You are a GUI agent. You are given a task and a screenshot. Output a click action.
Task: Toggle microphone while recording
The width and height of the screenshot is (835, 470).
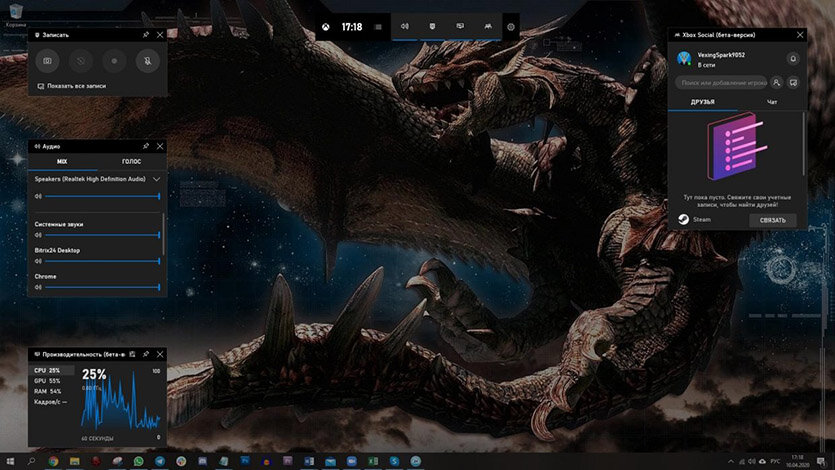tap(148, 61)
